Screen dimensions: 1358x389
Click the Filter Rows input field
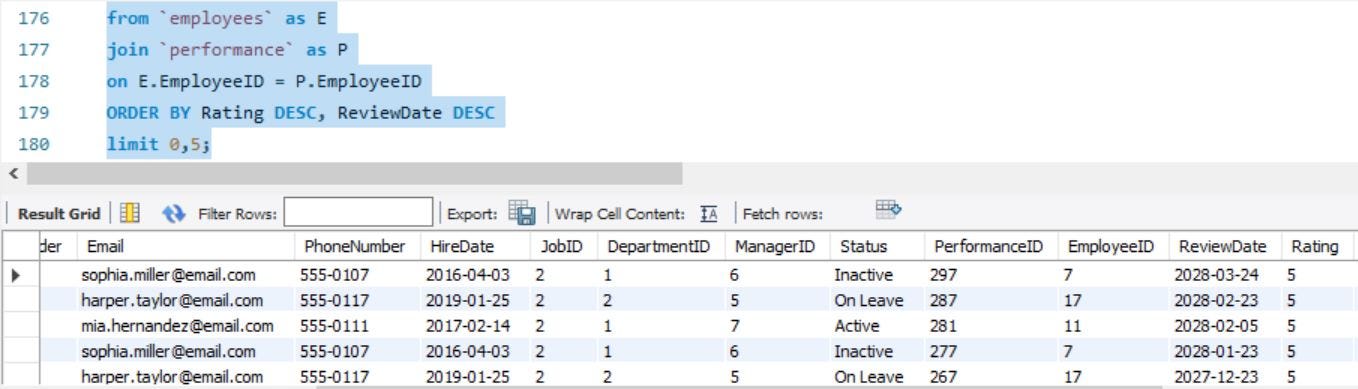pos(358,213)
